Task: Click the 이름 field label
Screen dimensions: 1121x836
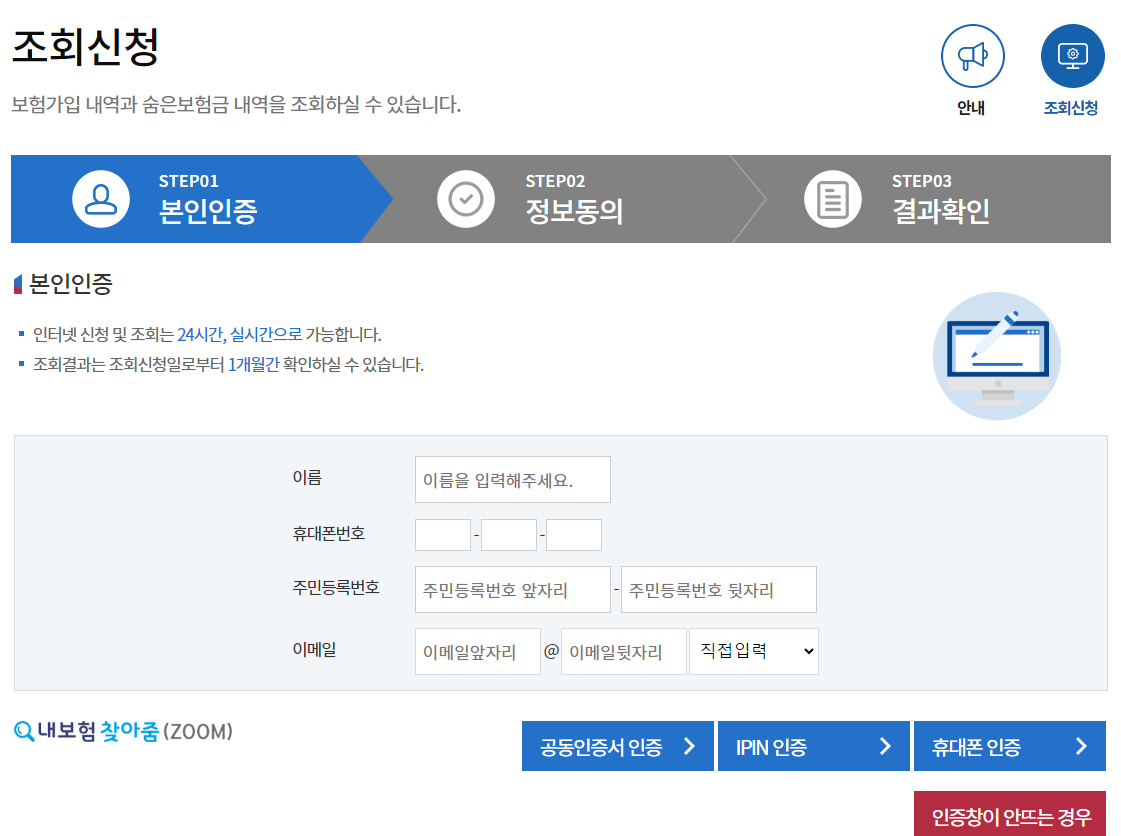Action: pyautogui.click(x=307, y=478)
